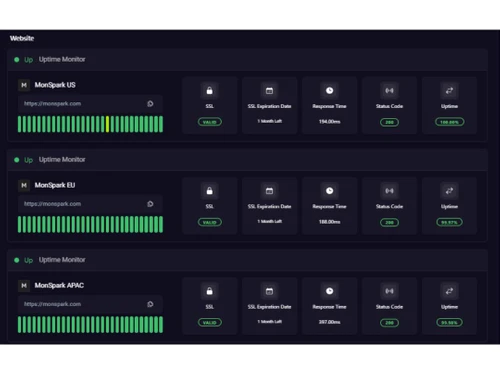Screen dimensions: 500x375
Task: Click the copy URL icon for MonSpark EU
Action: coord(150,204)
